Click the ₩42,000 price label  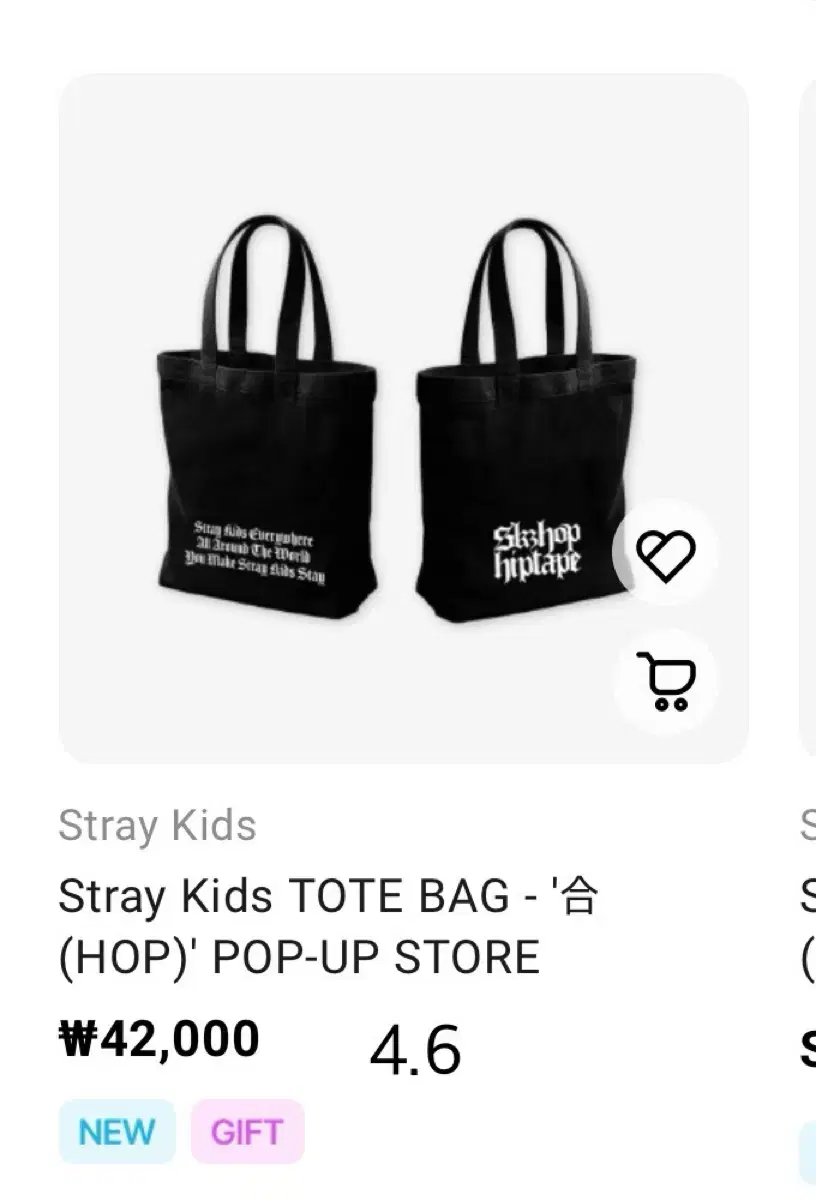coord(159,1038)
